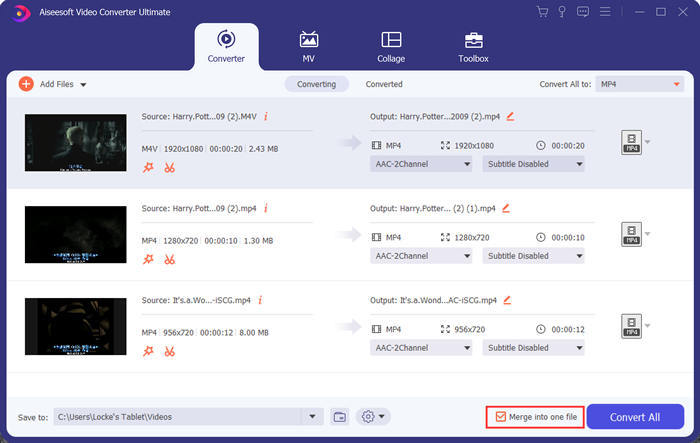Cut scissors icon for 1280x720 video

click(169, 259)
